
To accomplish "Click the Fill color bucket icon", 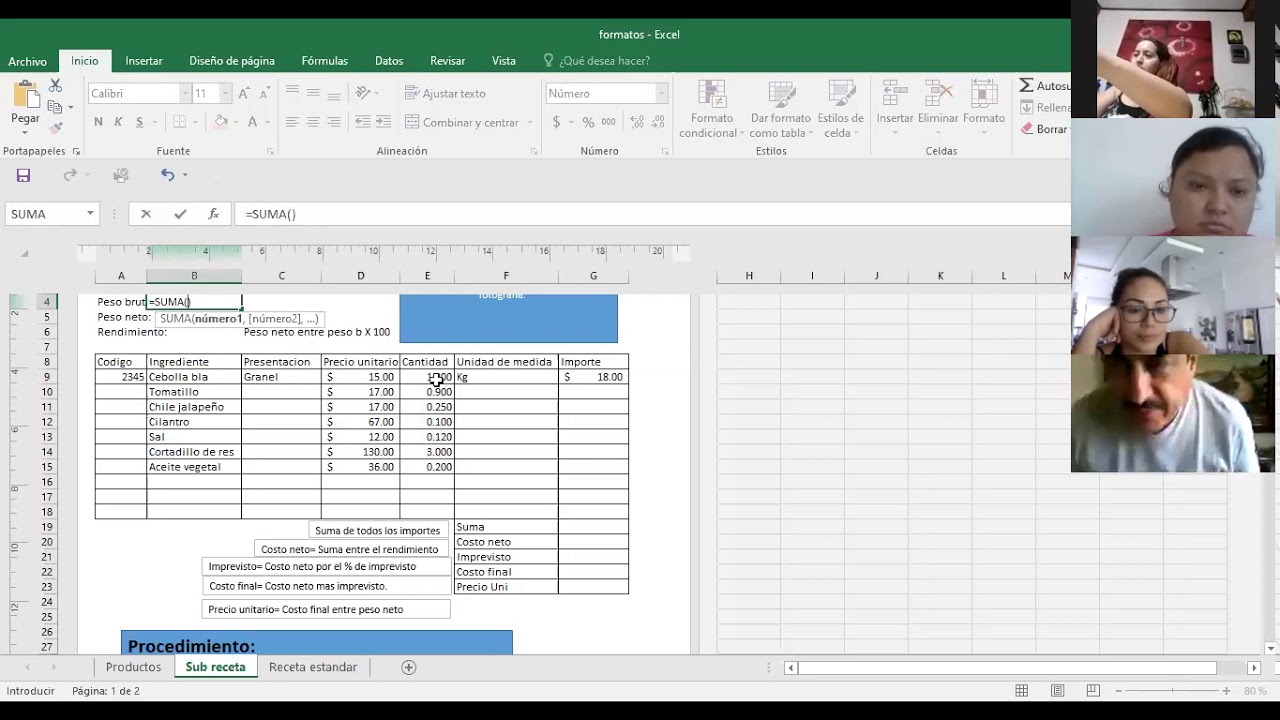I will click(x=221, y=122).
